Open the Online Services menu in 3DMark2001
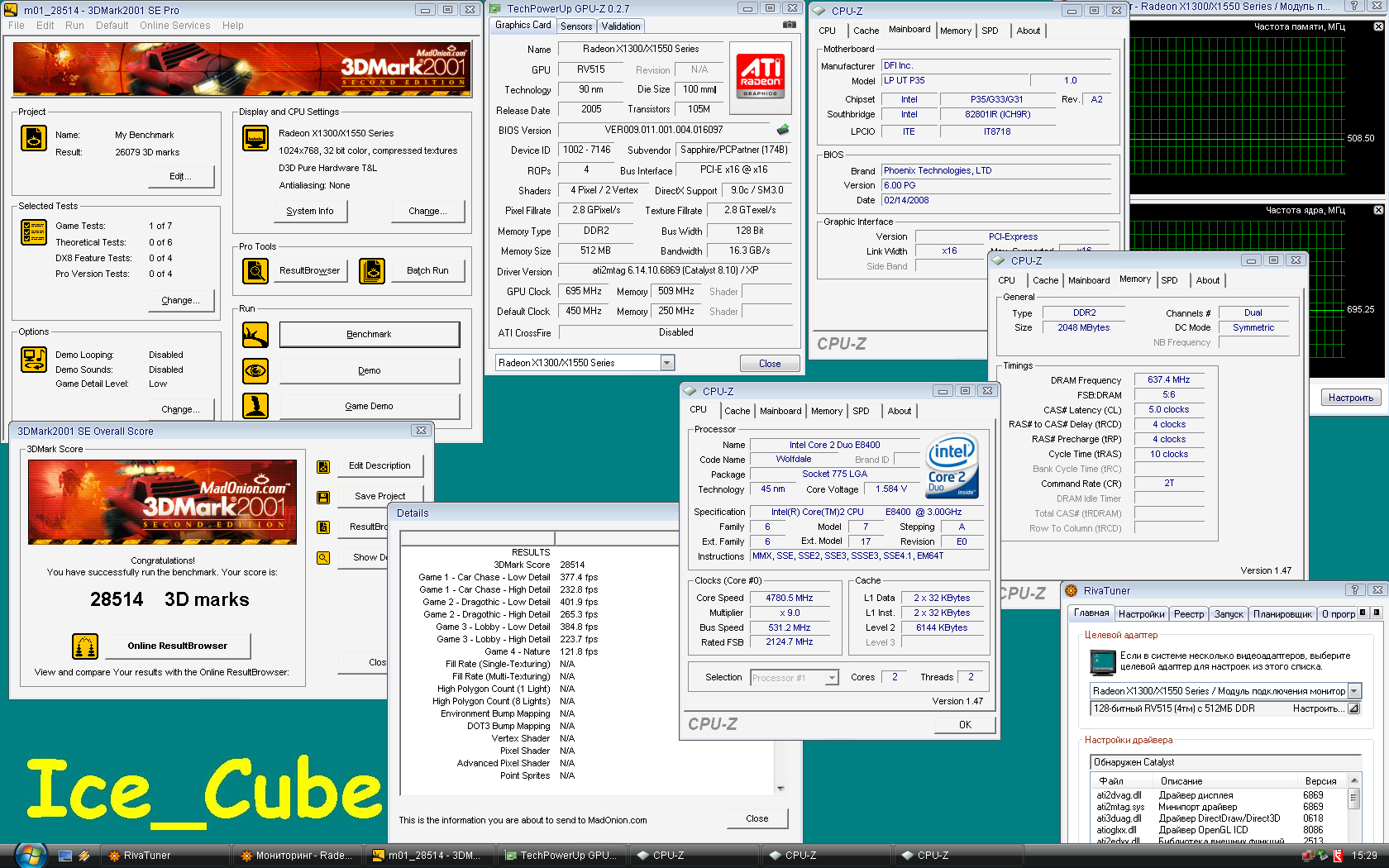1389x868 pixels. (x=174, y=26)
